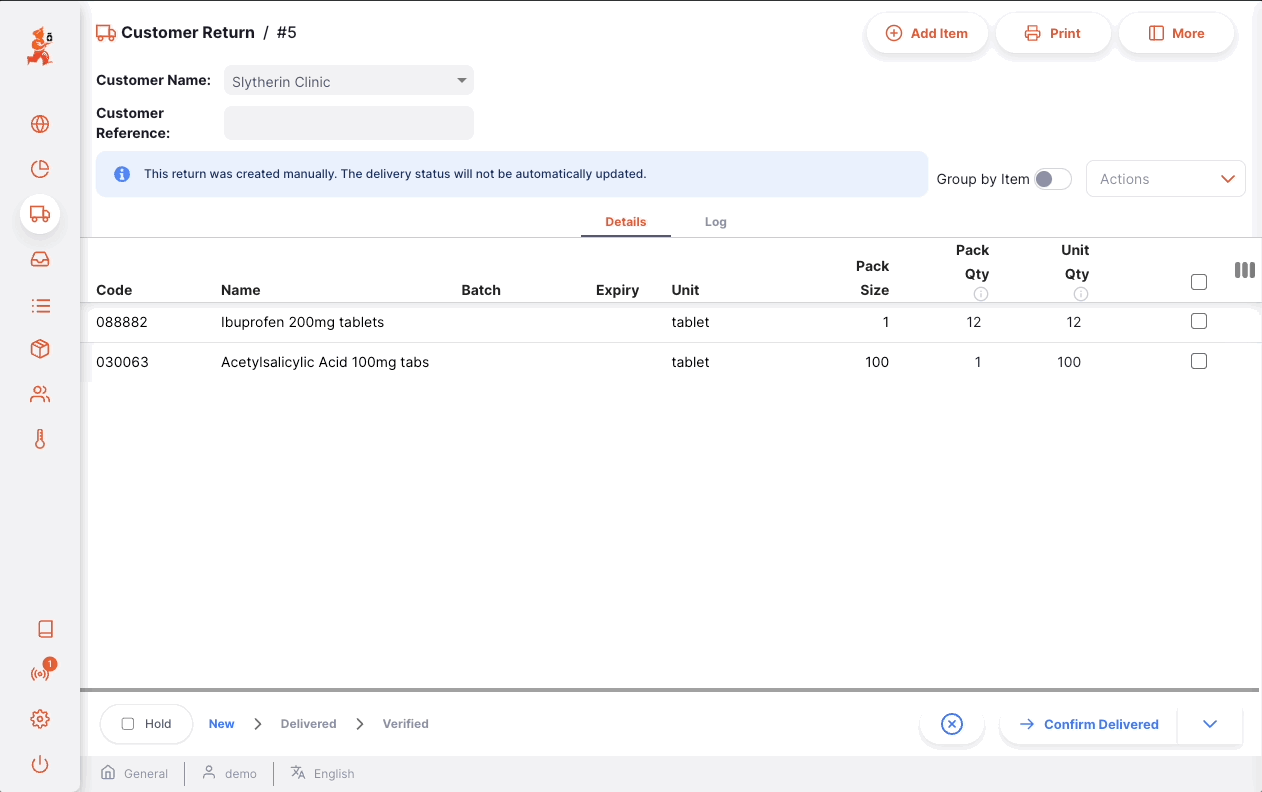Open the Dispensary people sidebar icon
1262x792 pixels.
40,394
